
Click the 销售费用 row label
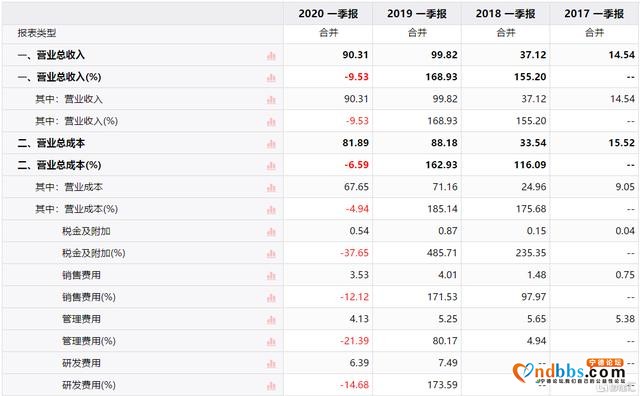(81, 276)
